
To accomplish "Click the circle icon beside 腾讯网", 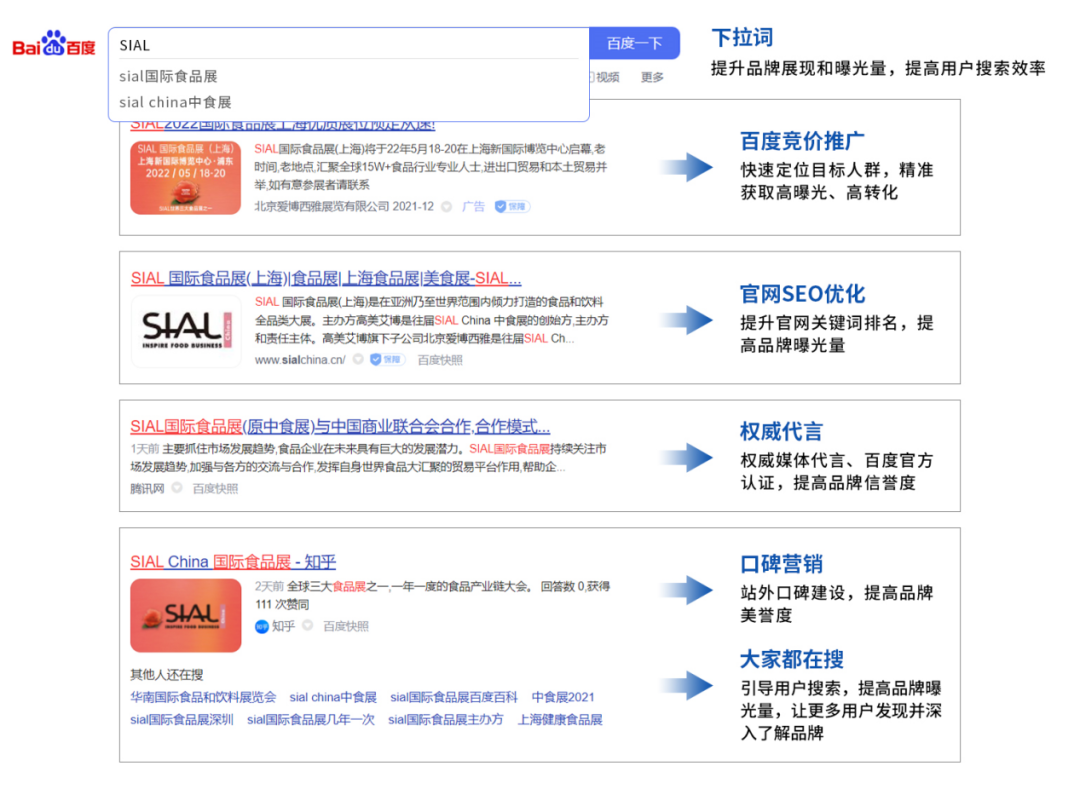I will click(x=177, y=487).
